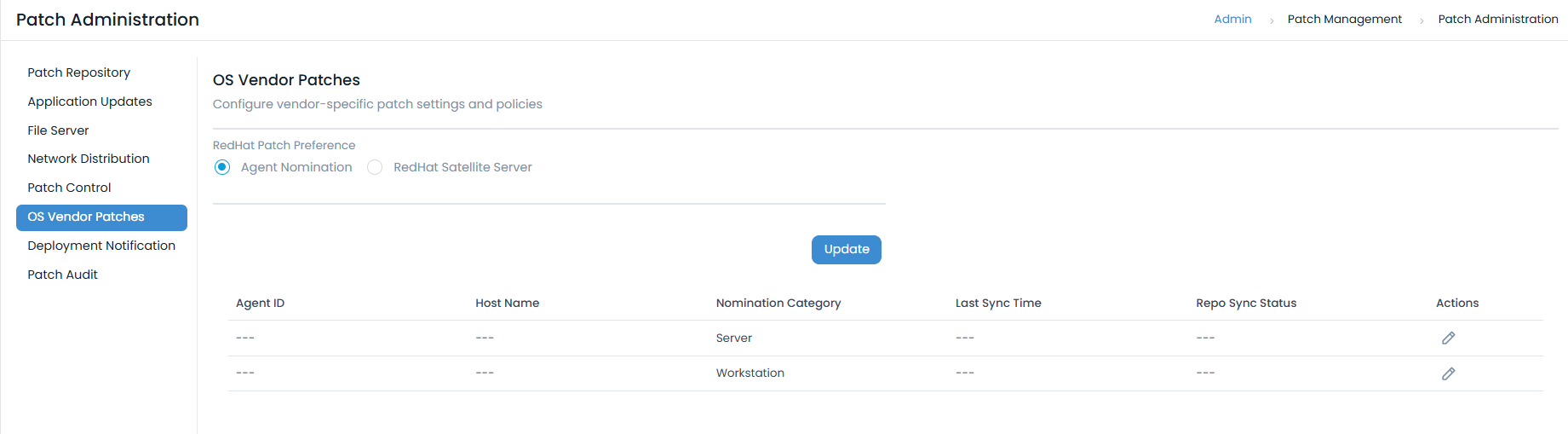Open Deployment Notification settings
1568x434 pixels.
point(101,246)
